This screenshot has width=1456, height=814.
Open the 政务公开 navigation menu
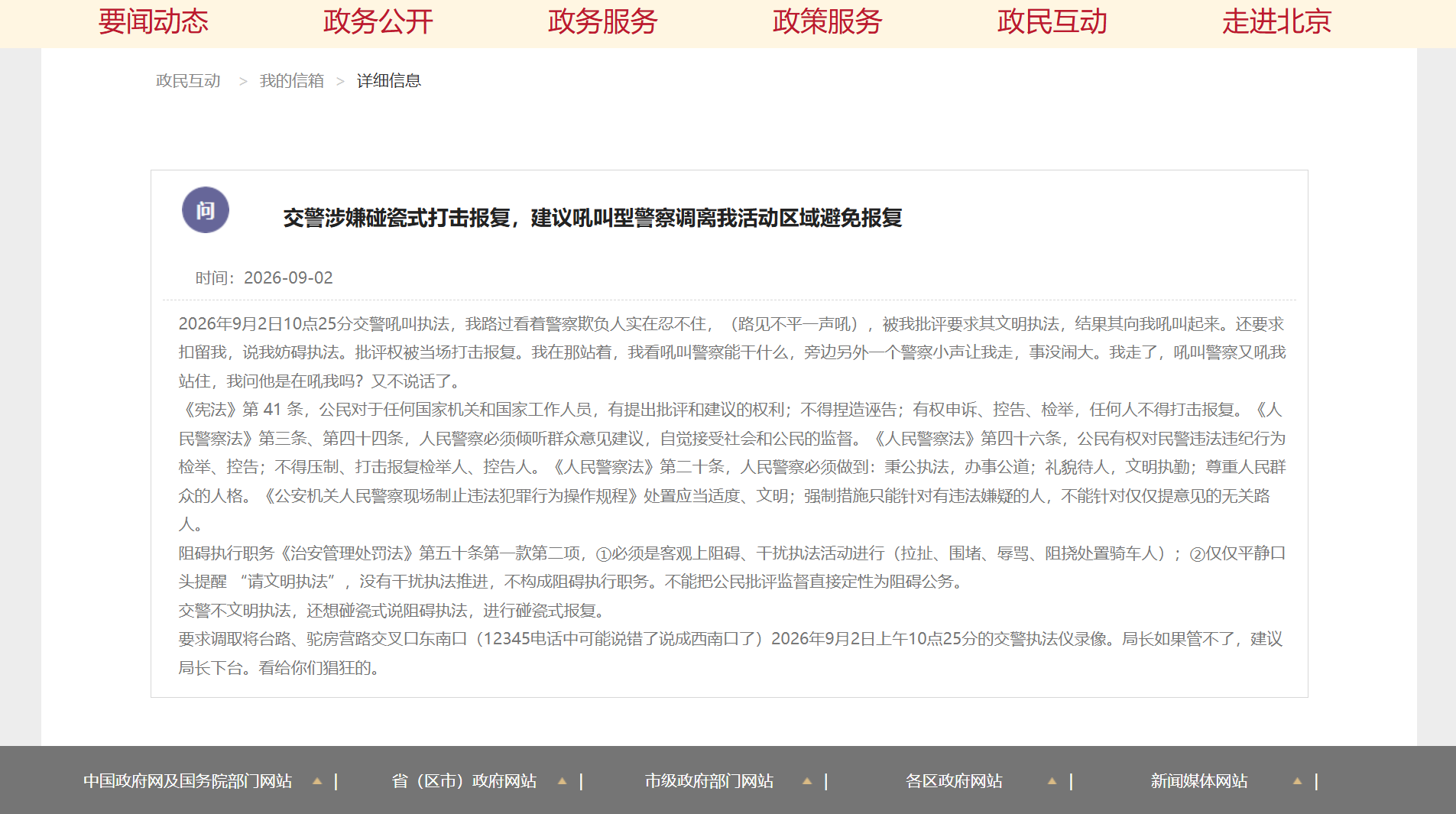coord(378,21)
